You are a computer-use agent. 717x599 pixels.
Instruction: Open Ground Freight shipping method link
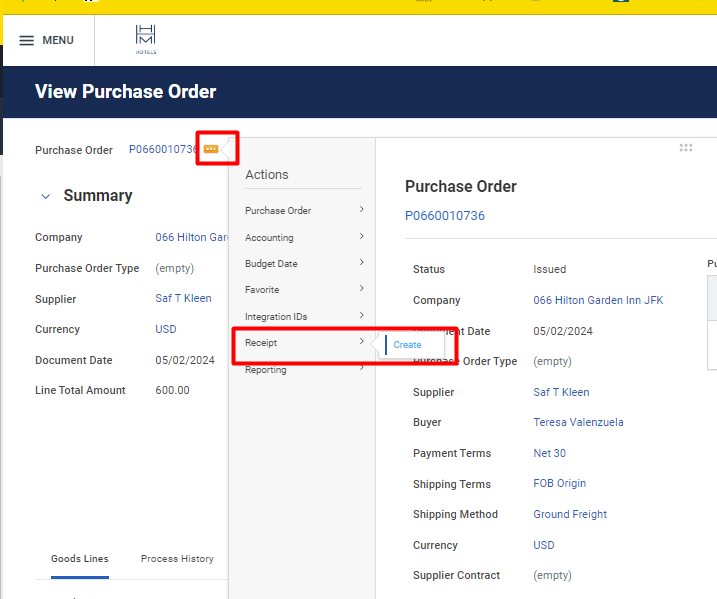coord(570,514)
